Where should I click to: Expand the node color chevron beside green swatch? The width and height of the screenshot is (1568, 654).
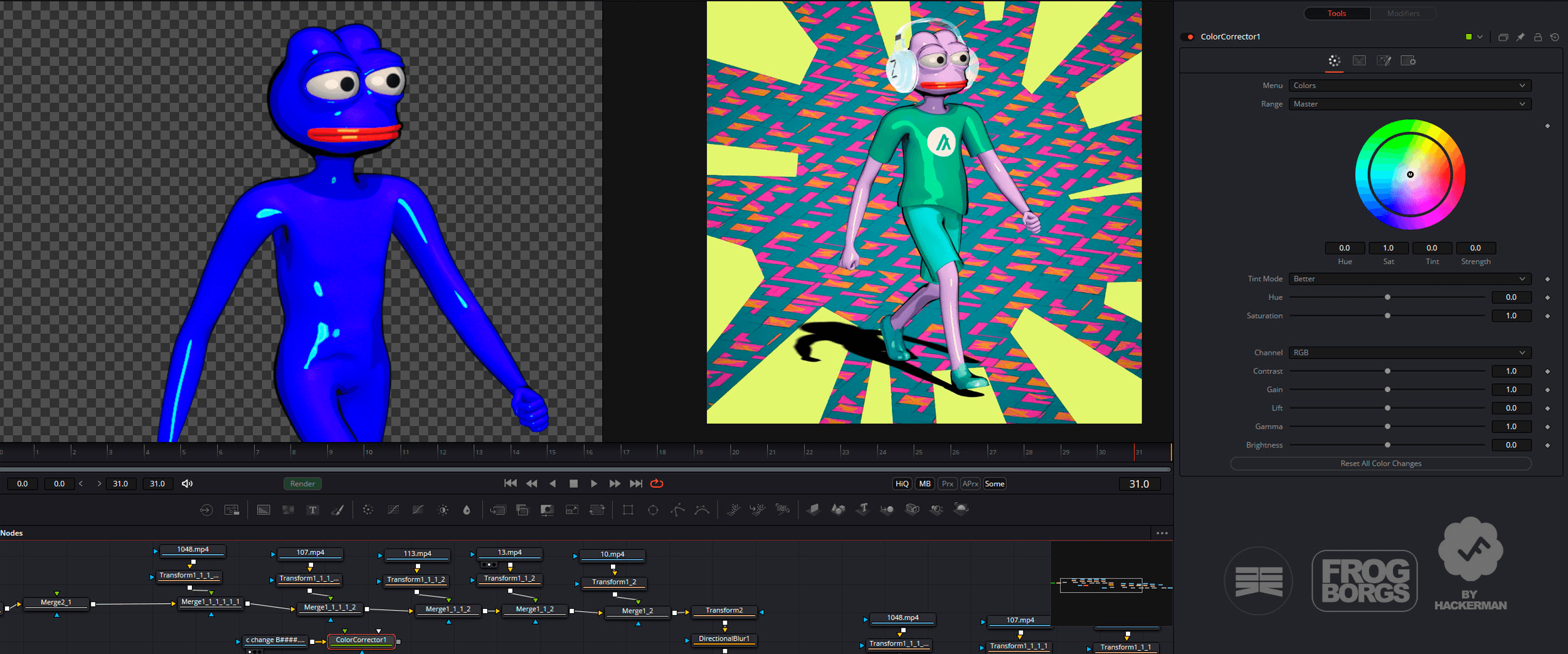click(1480, 37)
